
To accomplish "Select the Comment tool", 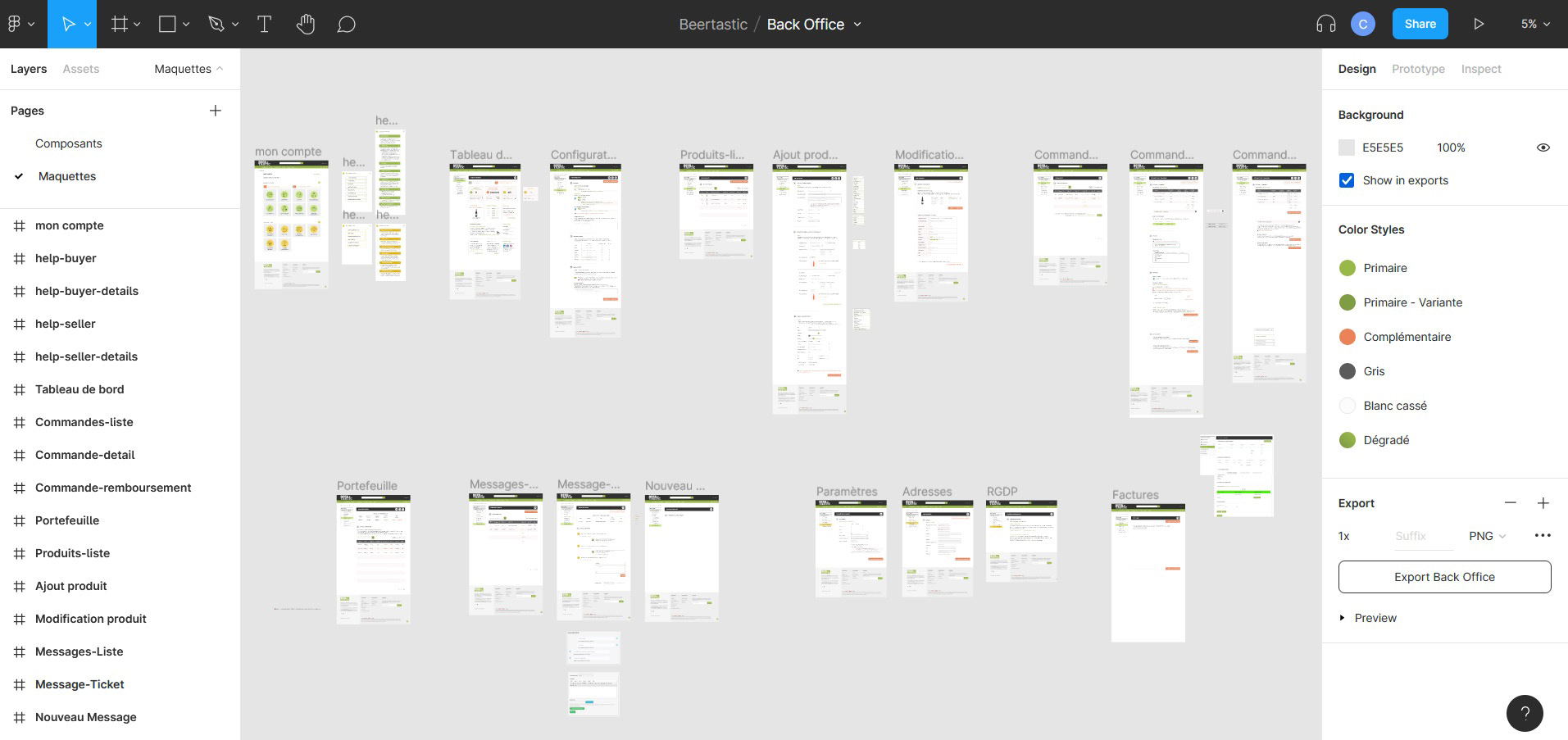I will click(347, 24).
